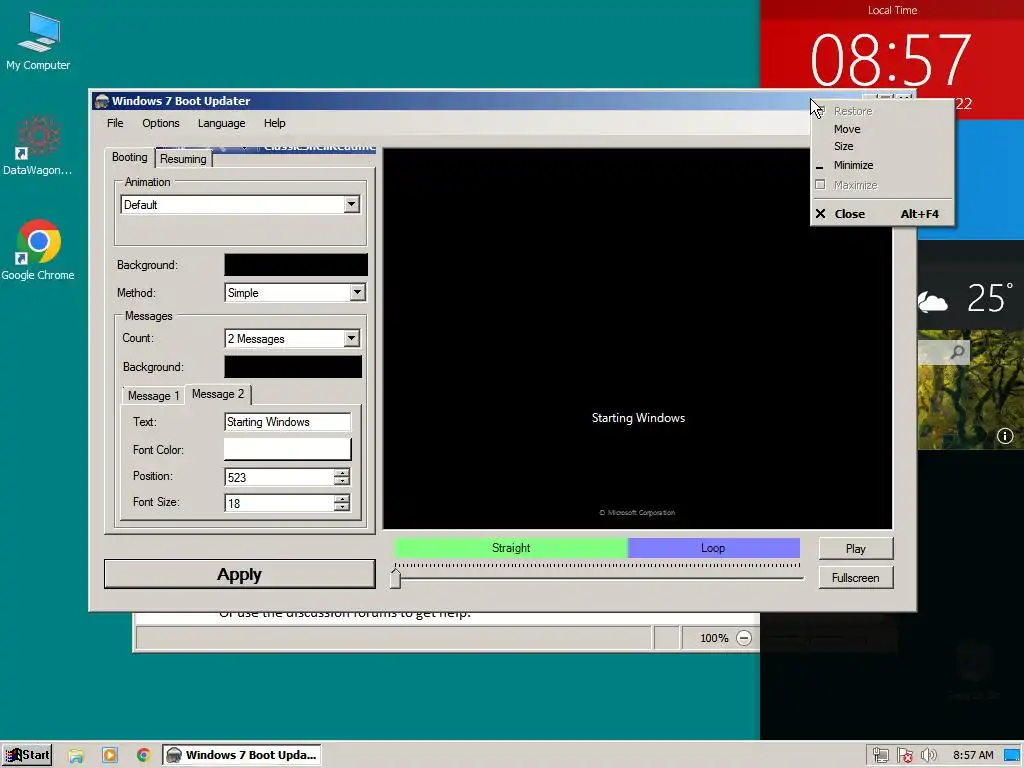Image resolution: width=1024 pixels, height=768 pixels.
Task: Click the blue Loop segment
Action: 713,548
